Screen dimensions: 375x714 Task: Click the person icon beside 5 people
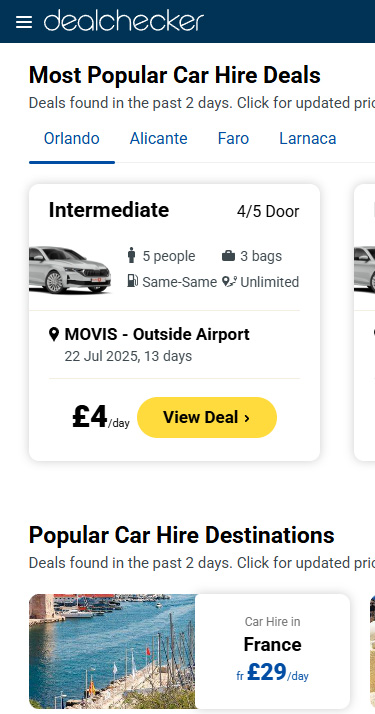click(x=132, y=256)
